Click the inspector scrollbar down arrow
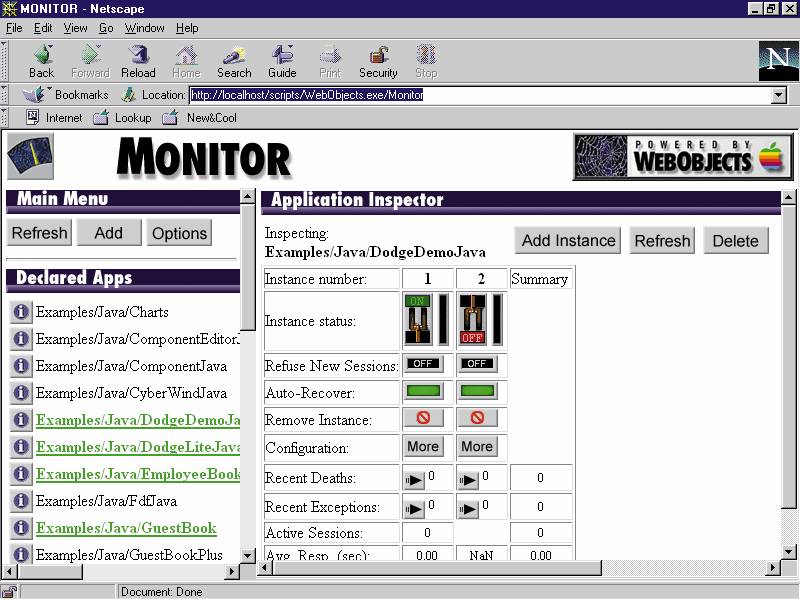The image size is (800, 600). click(788, 552)
